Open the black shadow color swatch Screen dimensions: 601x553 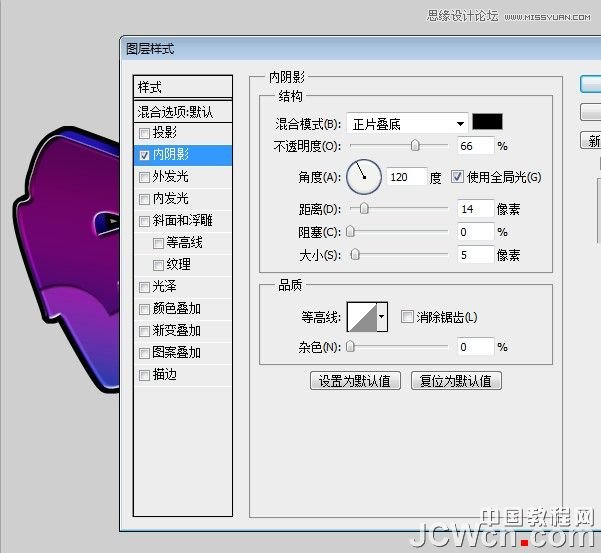coord(487,122)
